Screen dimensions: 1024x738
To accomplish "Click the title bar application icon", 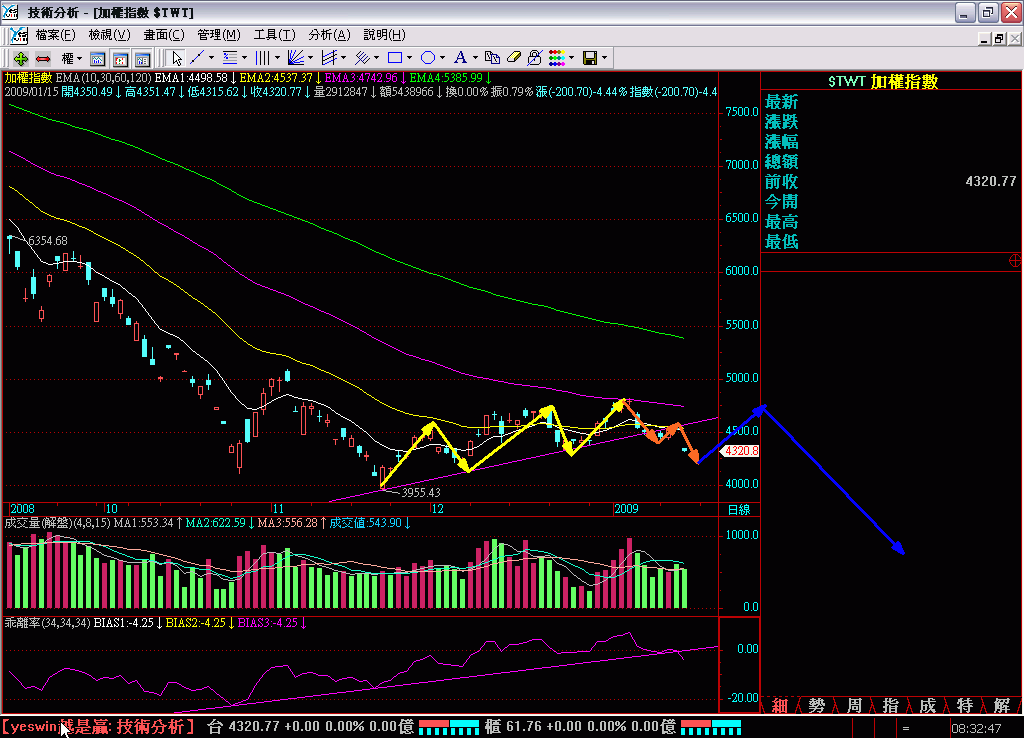I will click(x=10, y=12).
